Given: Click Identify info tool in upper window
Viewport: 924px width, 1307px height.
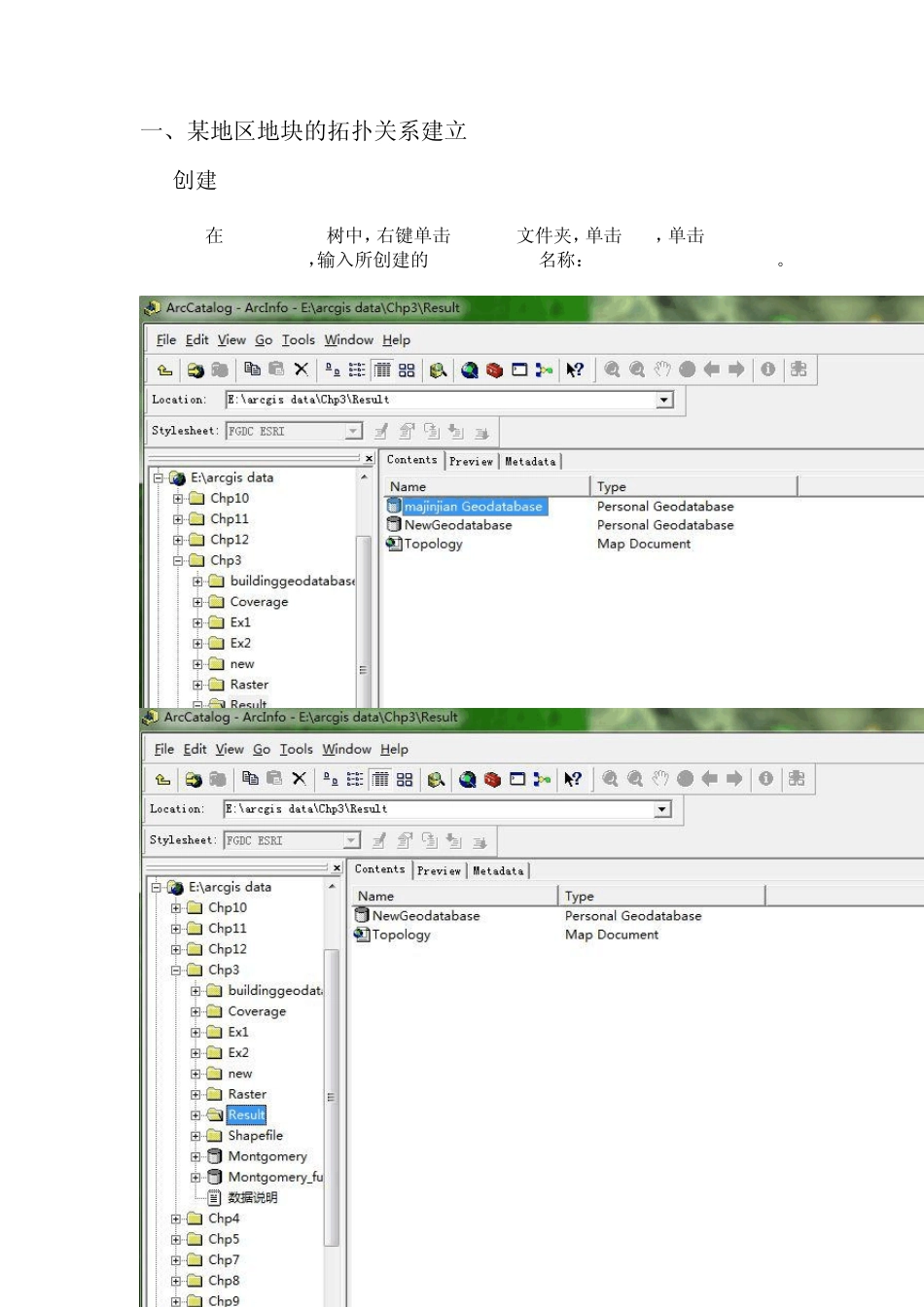Looking at the screenshot, I should click(x=768, y=370).
